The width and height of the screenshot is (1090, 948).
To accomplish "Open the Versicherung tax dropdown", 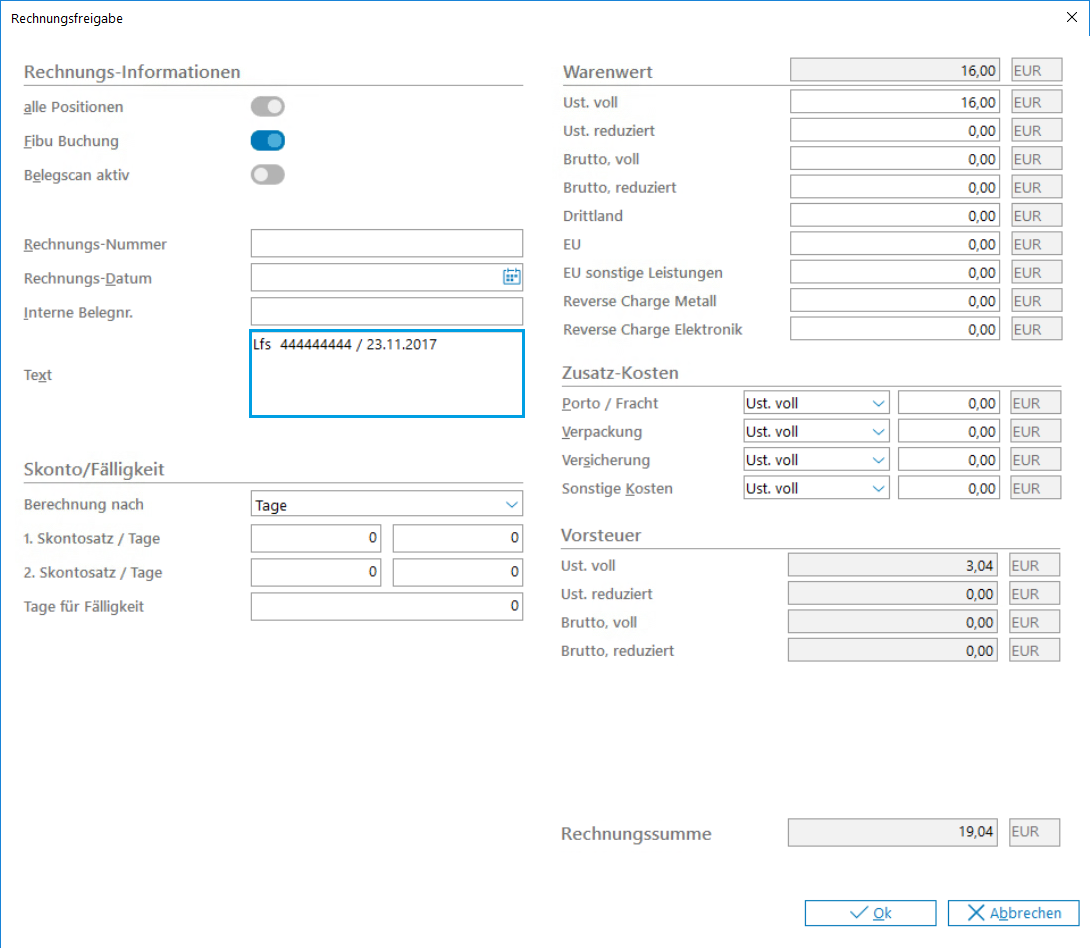I will pos(816,460).
